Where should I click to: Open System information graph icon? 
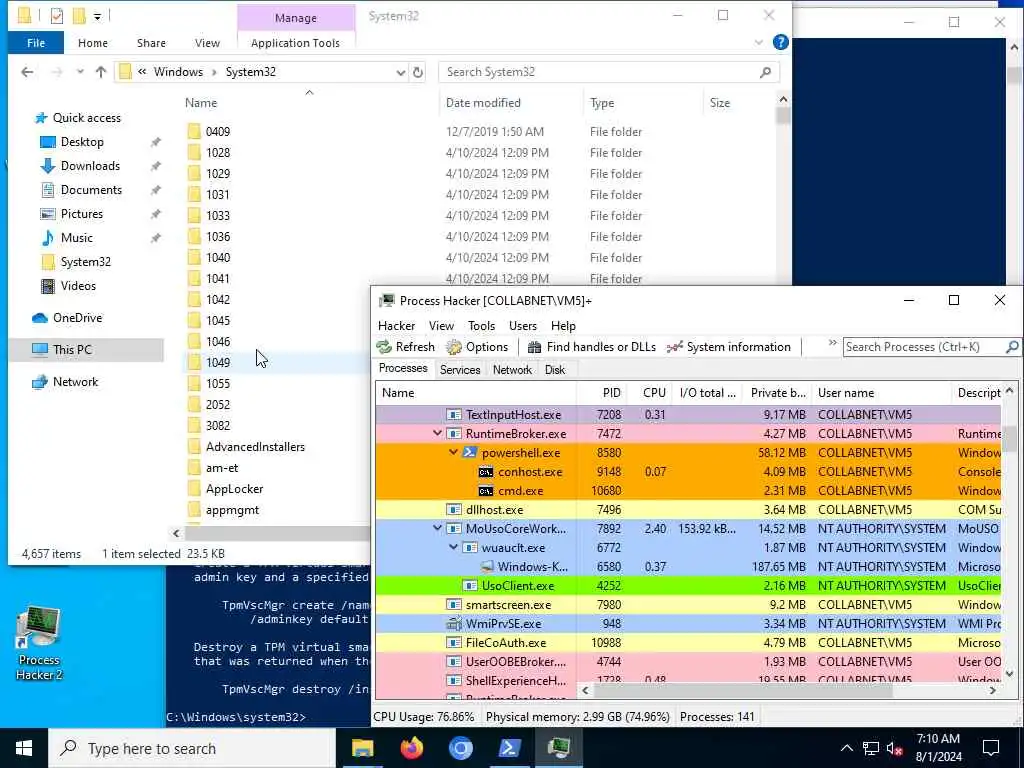pos(675,347)
